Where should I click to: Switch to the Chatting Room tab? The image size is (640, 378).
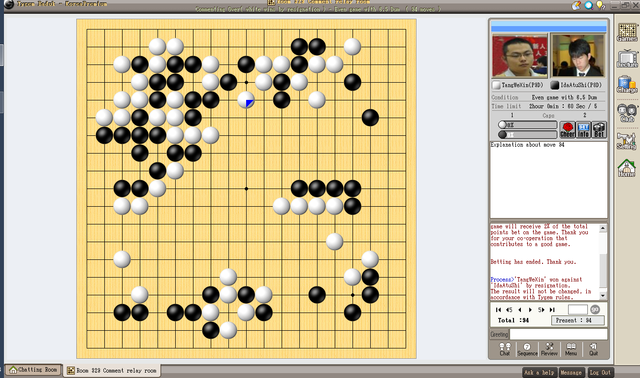point(33,370)
